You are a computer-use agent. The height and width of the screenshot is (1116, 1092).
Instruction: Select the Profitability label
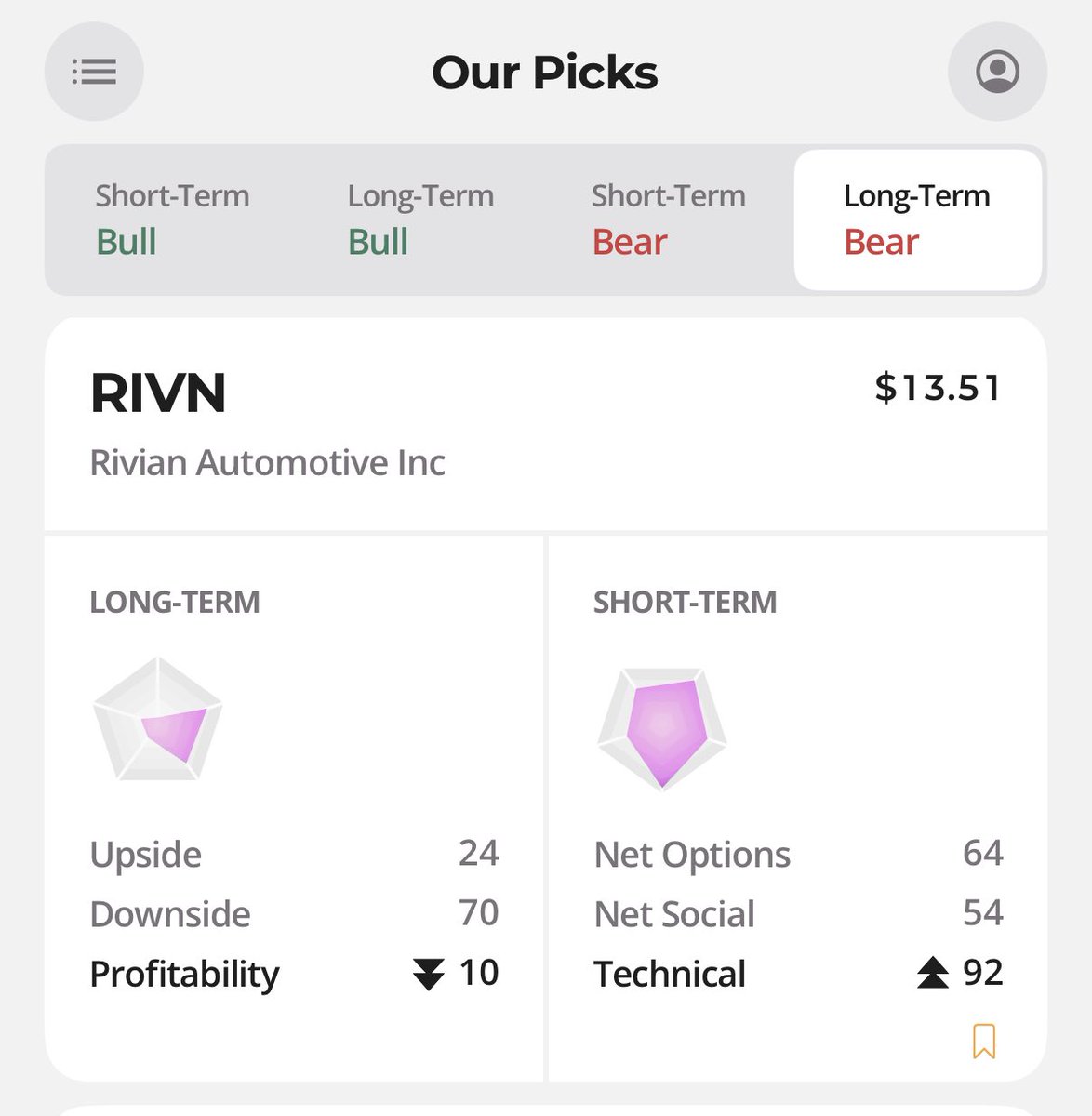click(184, 974)
